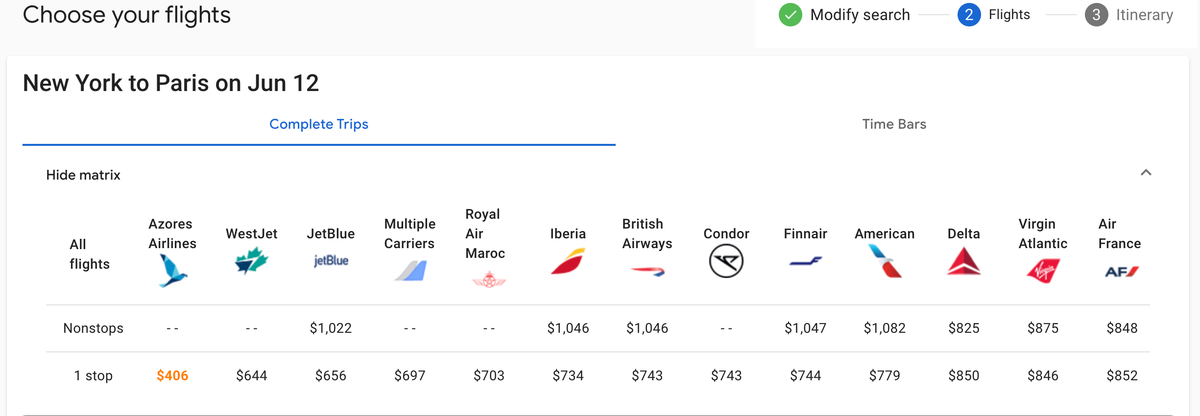Open the Complete Trips tab
The width and height of the screenshot is (1200, 416).
point(319,124)
